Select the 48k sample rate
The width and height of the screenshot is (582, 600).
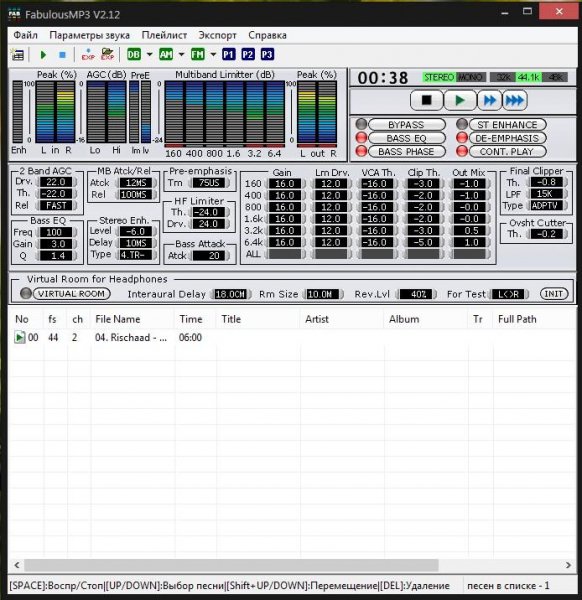[x=554, y=77]
